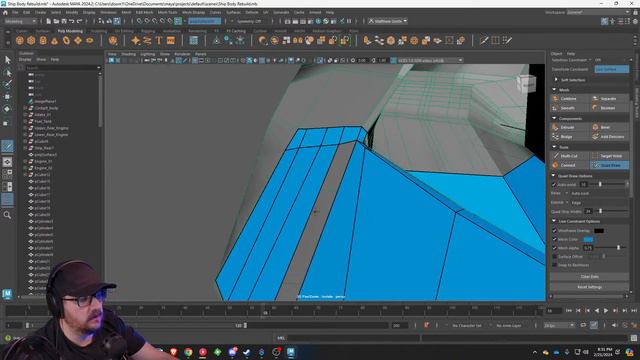The height and width of the screenshot is (360, 640).
Task: Click Separate in the Mesh section
Action: pos(609,99)
